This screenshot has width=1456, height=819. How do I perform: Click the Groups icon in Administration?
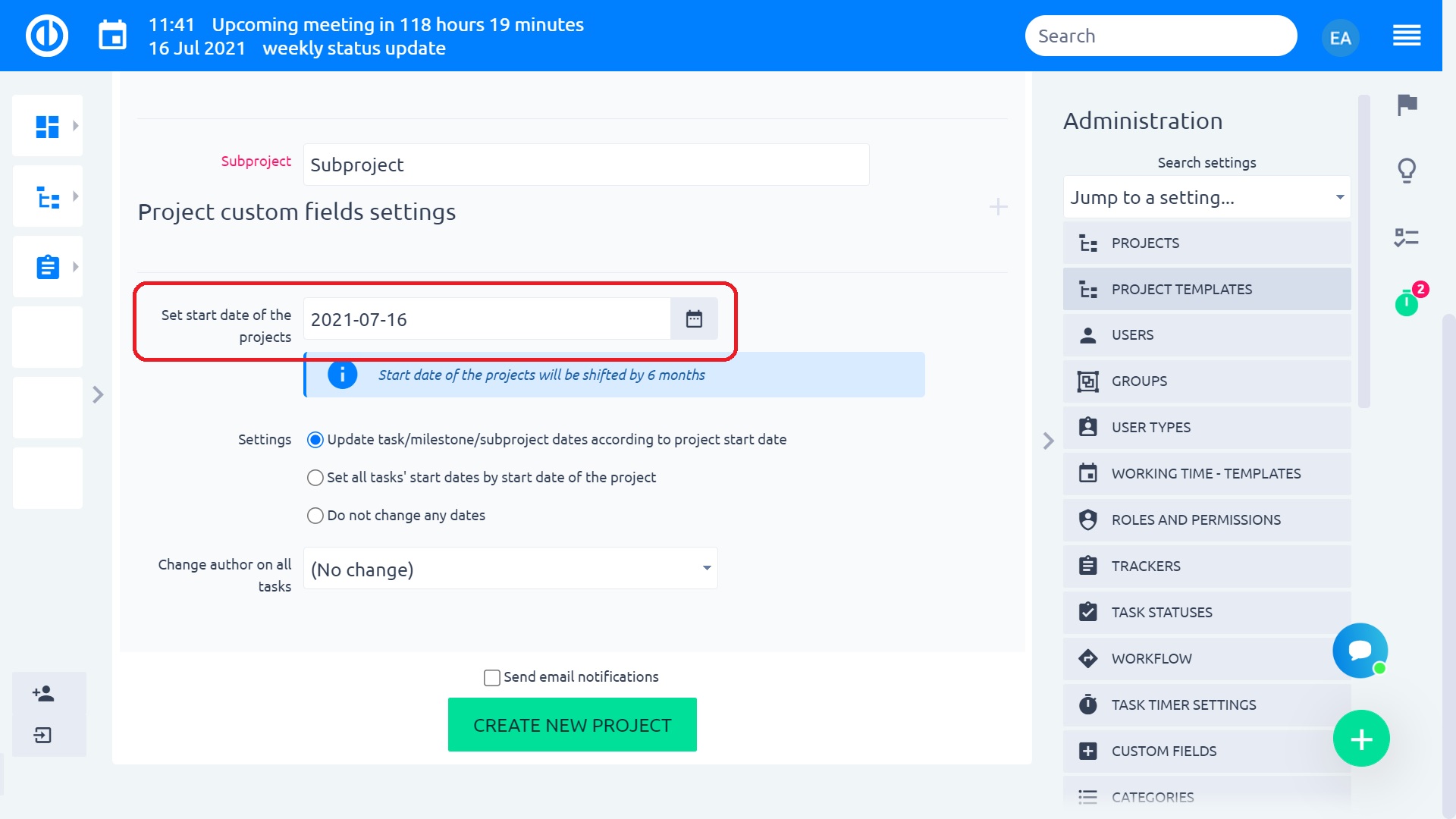tap(1087, 381)
